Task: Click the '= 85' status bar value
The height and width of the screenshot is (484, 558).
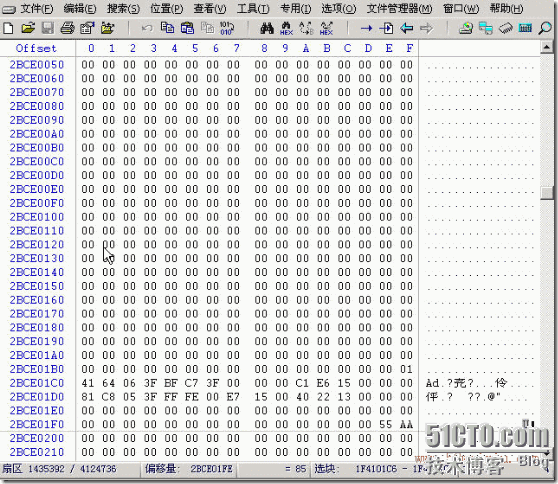Action: (x=295, y=469)
